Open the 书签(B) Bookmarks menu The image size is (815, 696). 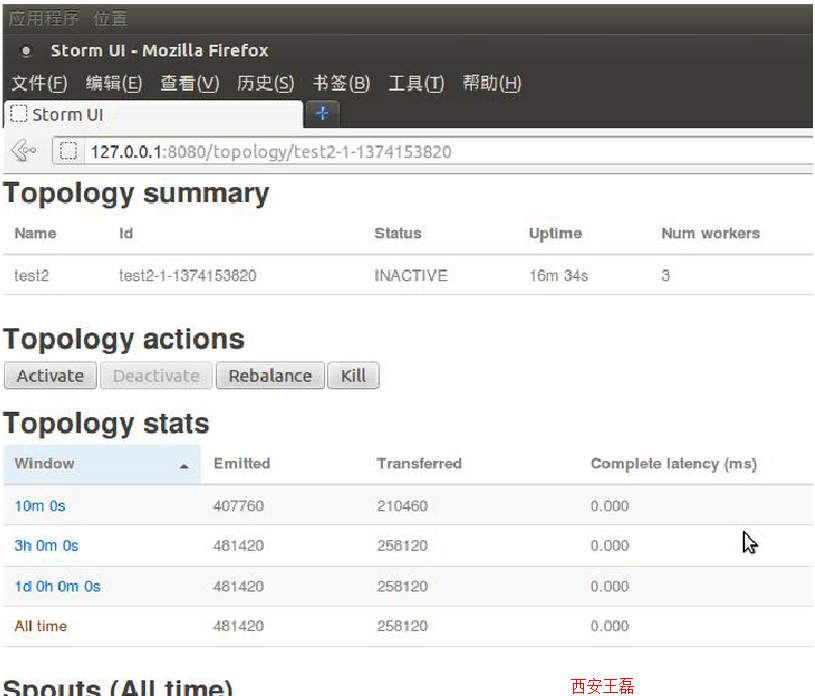click(x=341, y=84)
